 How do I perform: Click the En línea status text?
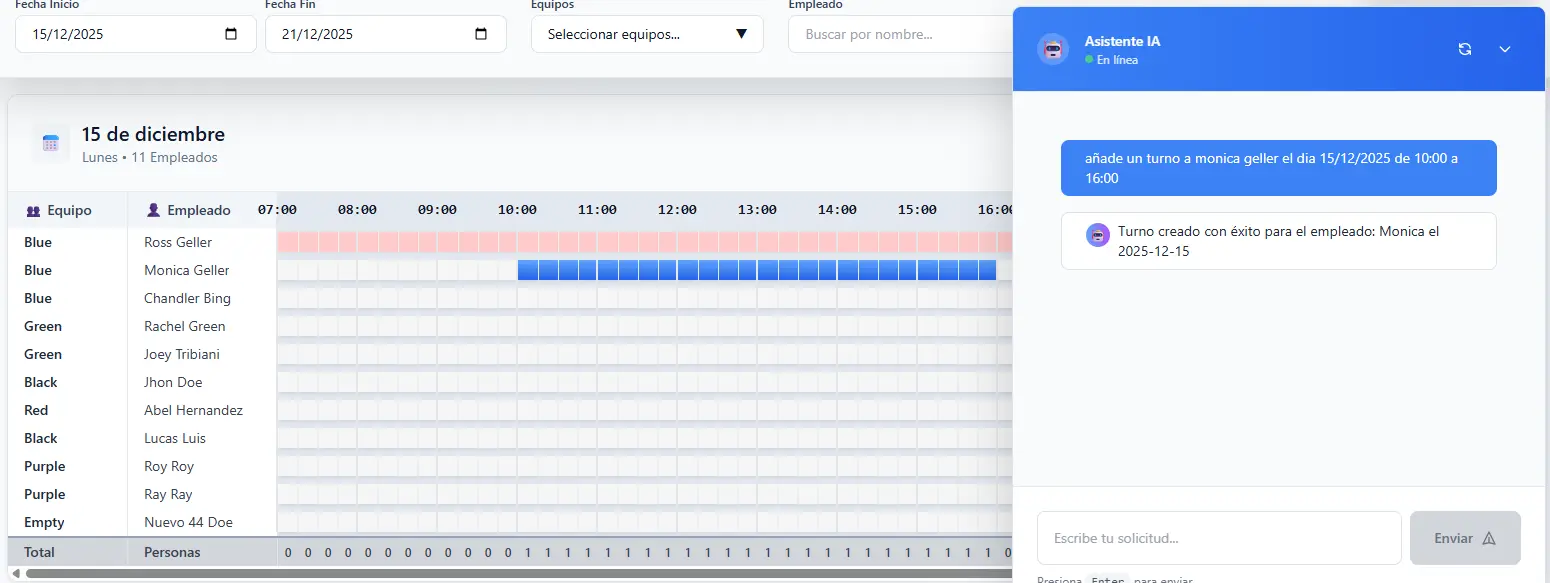tap(1117, 60)
